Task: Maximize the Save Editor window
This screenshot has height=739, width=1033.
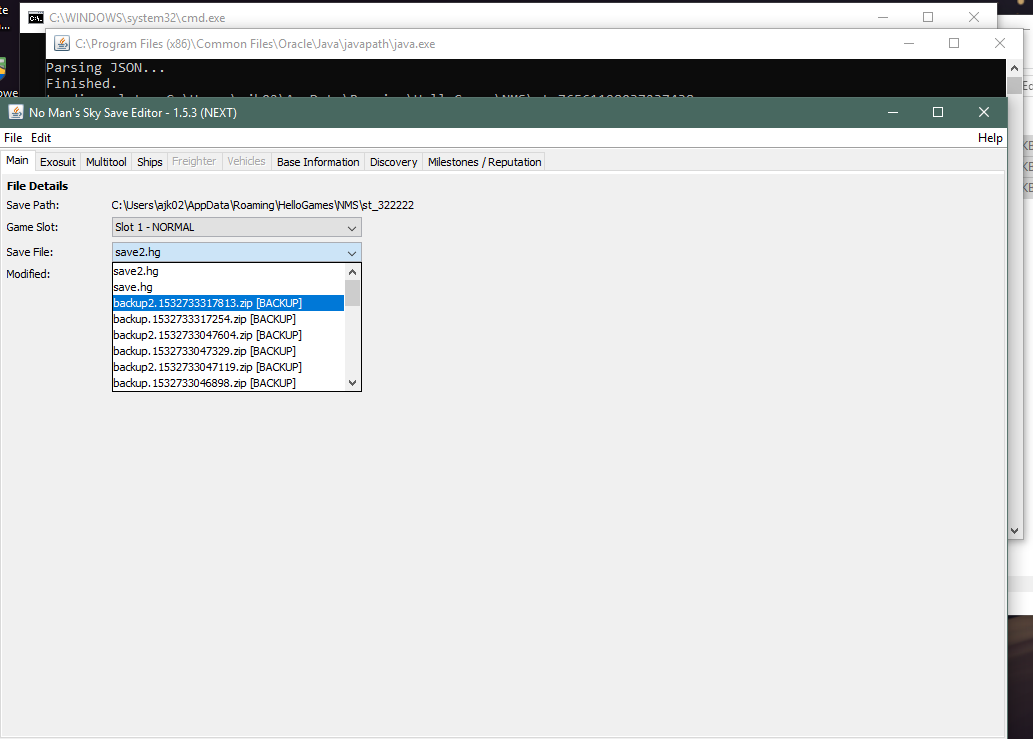Action: coord(938,113)
